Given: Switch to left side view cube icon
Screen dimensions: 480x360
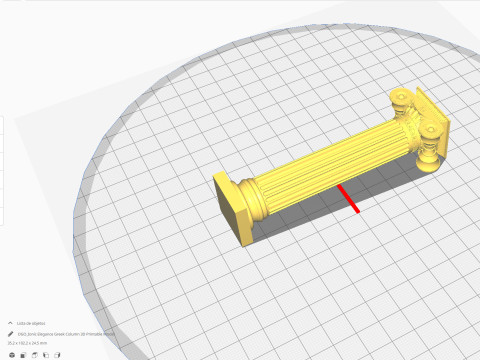Looking at the screenshot, I should click(46, 355).
